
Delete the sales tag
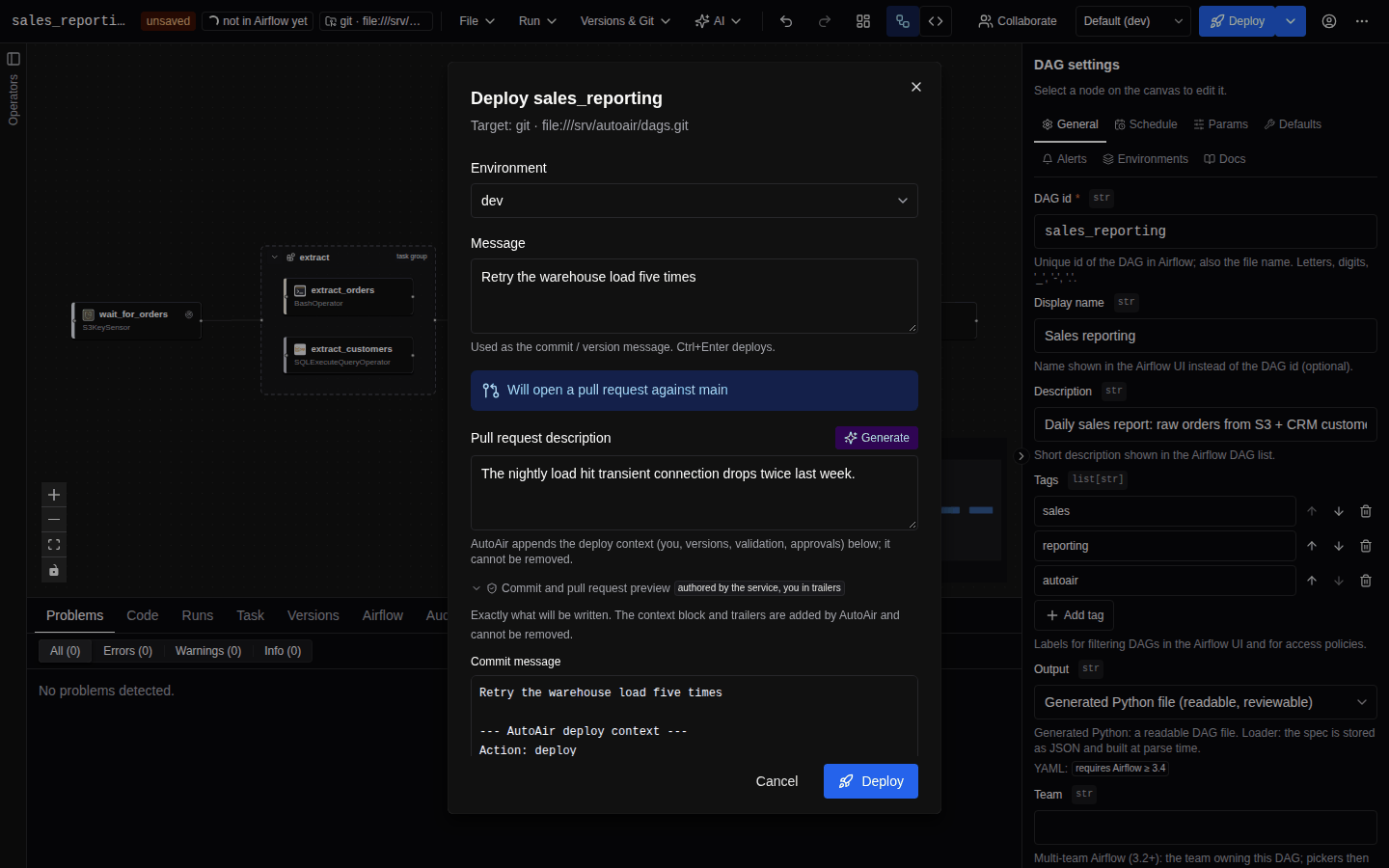pyautogui.click(x=1366, y=511)
